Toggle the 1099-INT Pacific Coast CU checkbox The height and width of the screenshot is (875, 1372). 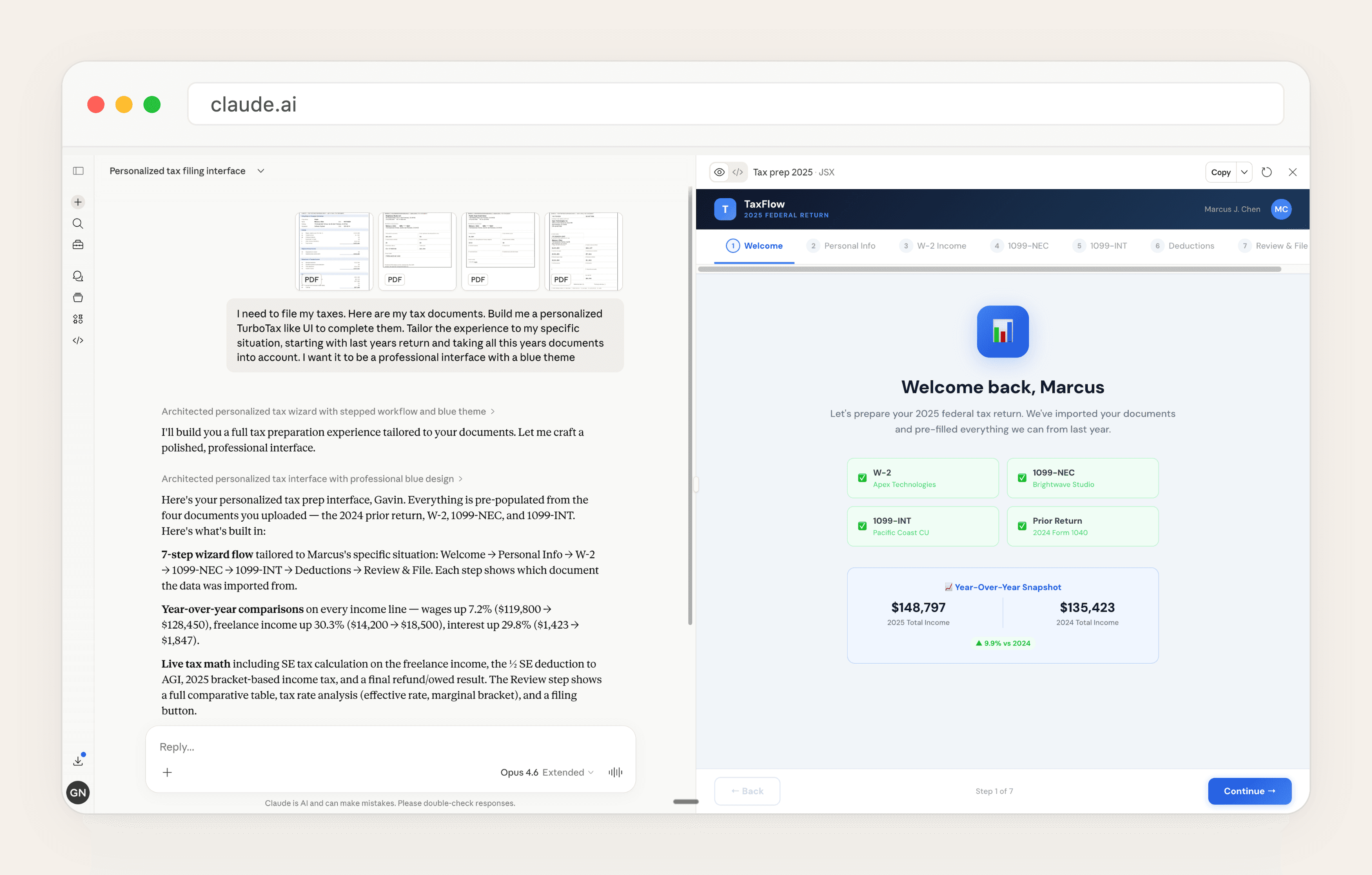pos(862,526)
